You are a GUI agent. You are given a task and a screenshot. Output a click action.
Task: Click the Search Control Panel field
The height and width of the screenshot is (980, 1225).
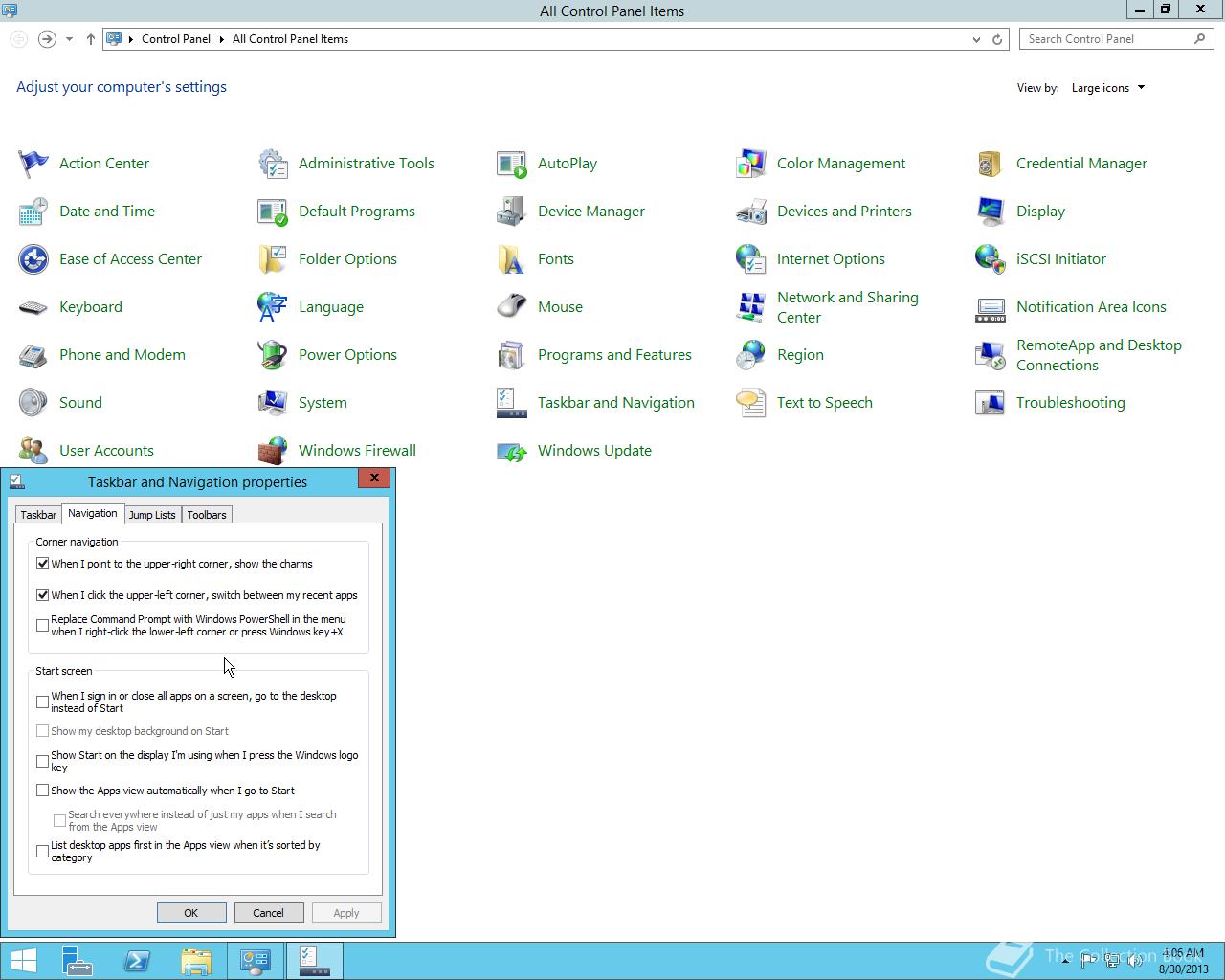pyautogui.click(x=1117, y=39)
